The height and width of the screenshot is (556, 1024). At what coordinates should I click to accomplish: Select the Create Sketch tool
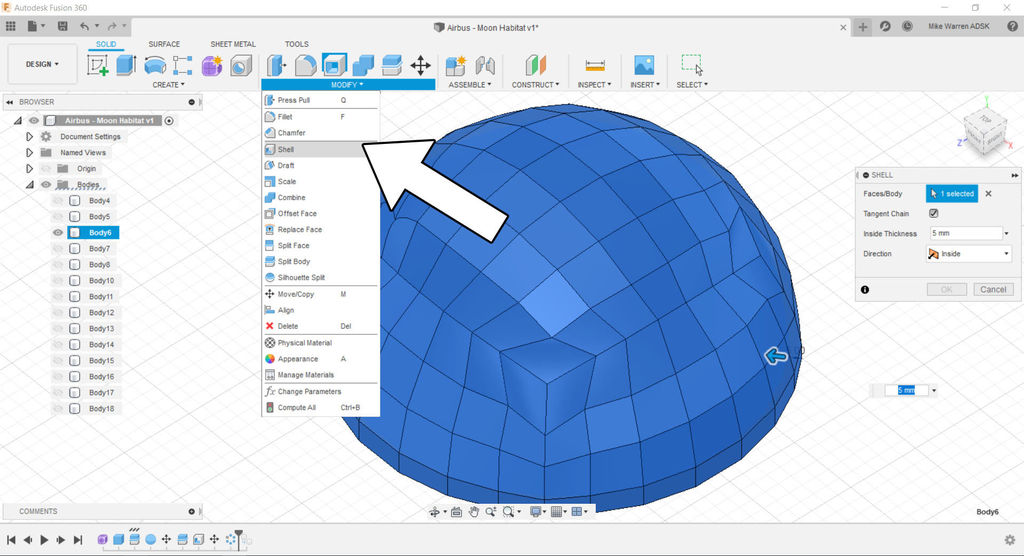[x=97, y=65]
